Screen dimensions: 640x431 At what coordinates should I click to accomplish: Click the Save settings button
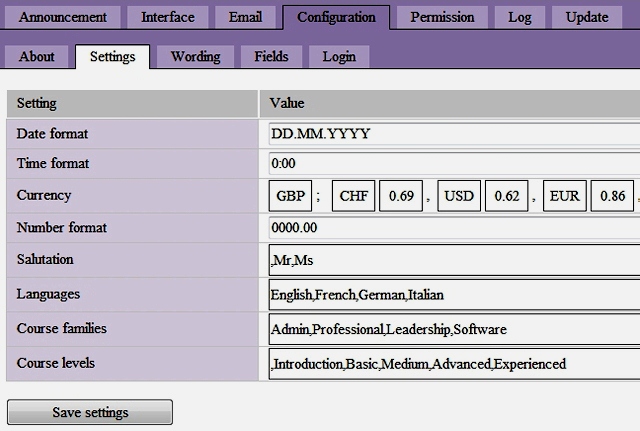[x=90, y=412]
